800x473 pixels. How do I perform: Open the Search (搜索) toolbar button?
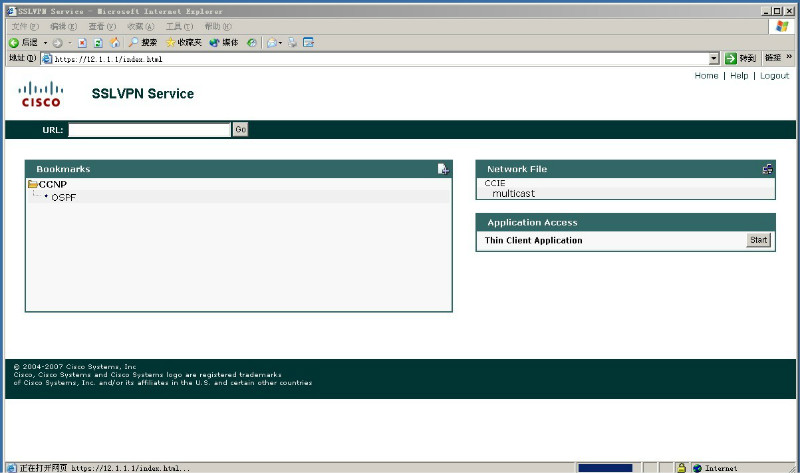(x=142, y=43)
